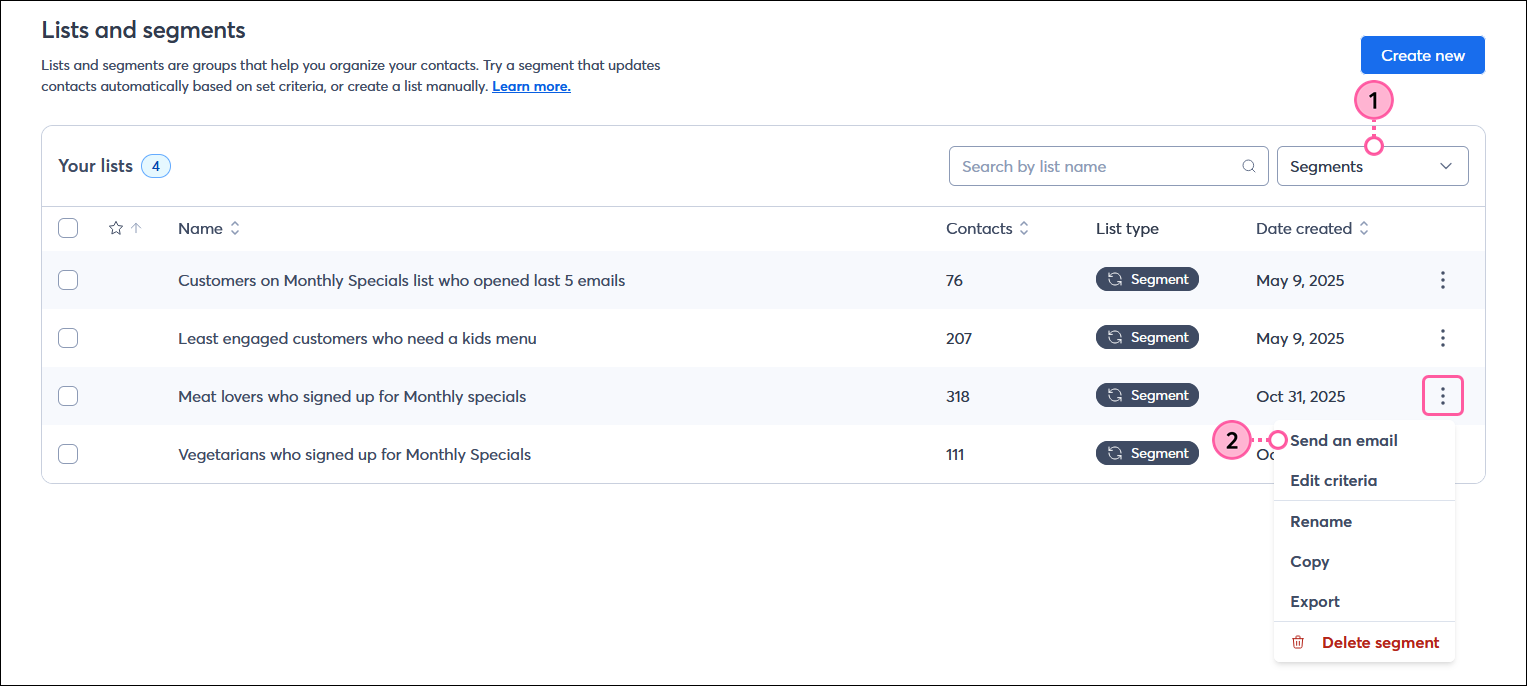Click the Create new button
This screenshot has height=686, width=1527.
click(x=1422, y=55)
